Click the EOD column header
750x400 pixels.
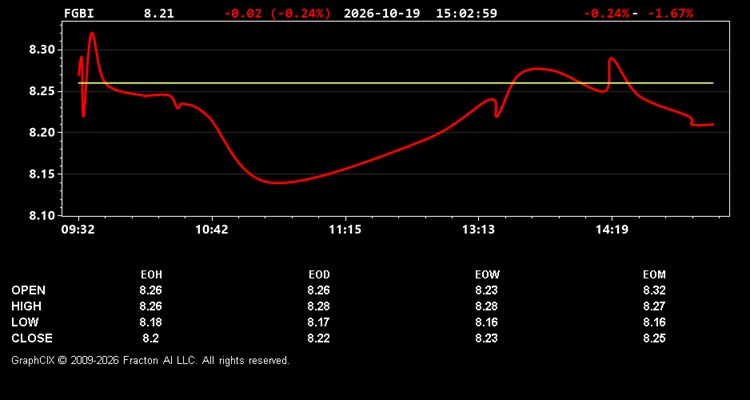pos(319,275)
